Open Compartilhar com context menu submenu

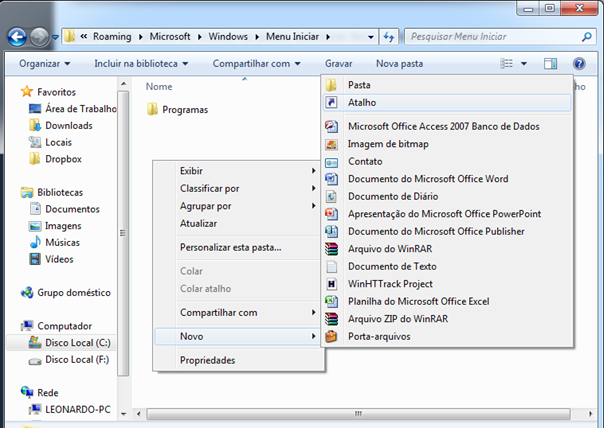[238, 312]
